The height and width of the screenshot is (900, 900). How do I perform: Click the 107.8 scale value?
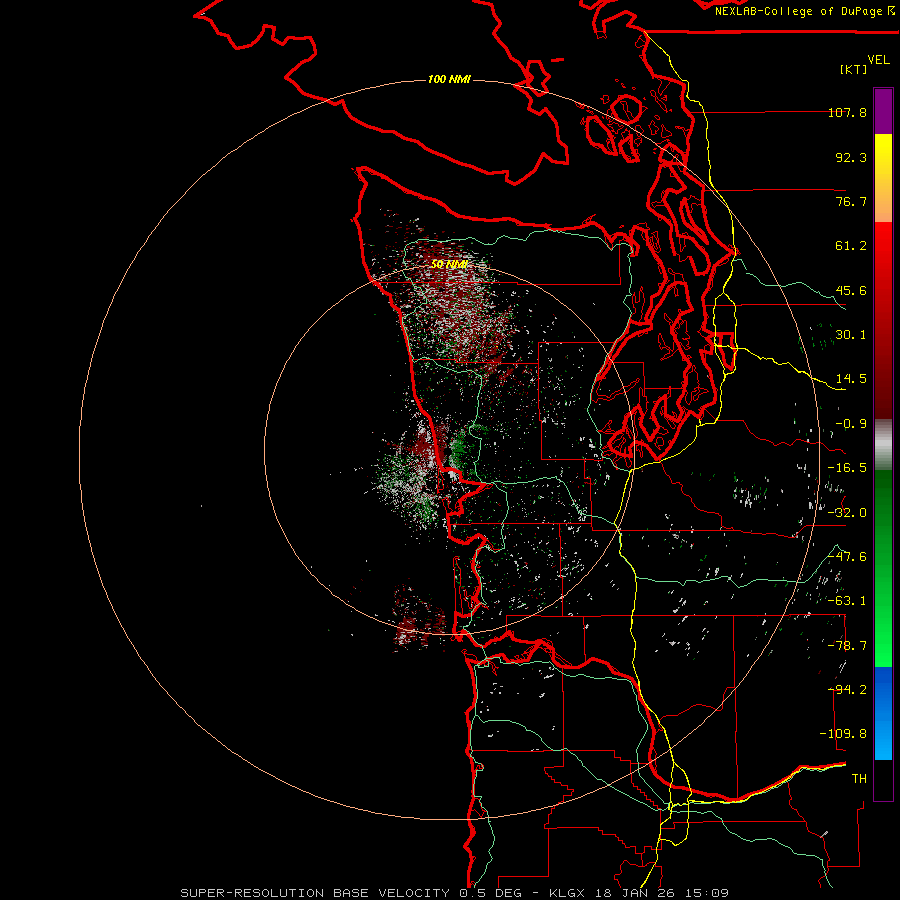click(x=847, y=112)
